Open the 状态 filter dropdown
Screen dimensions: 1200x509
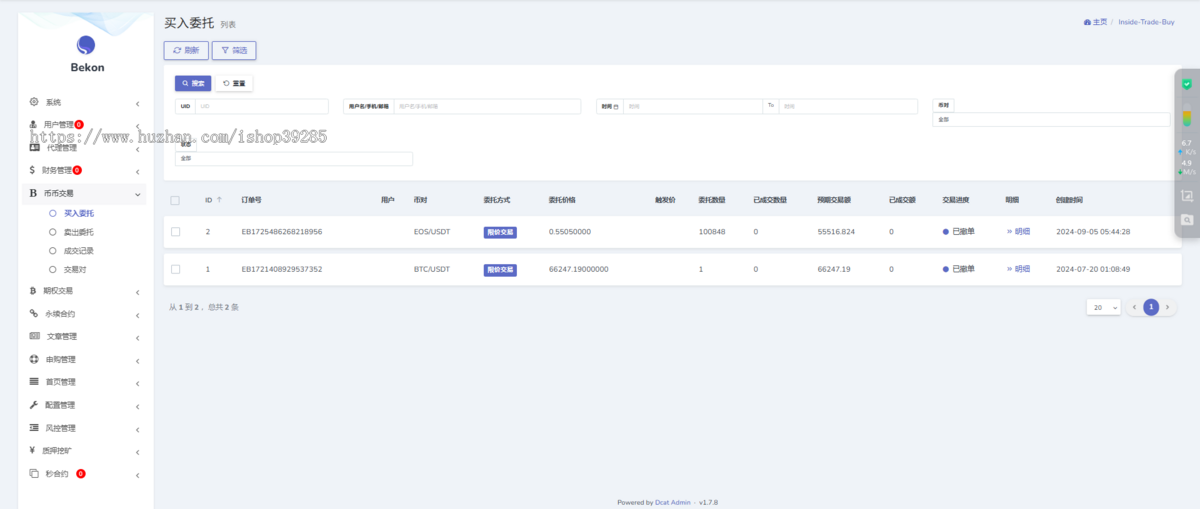pos(294,158)
